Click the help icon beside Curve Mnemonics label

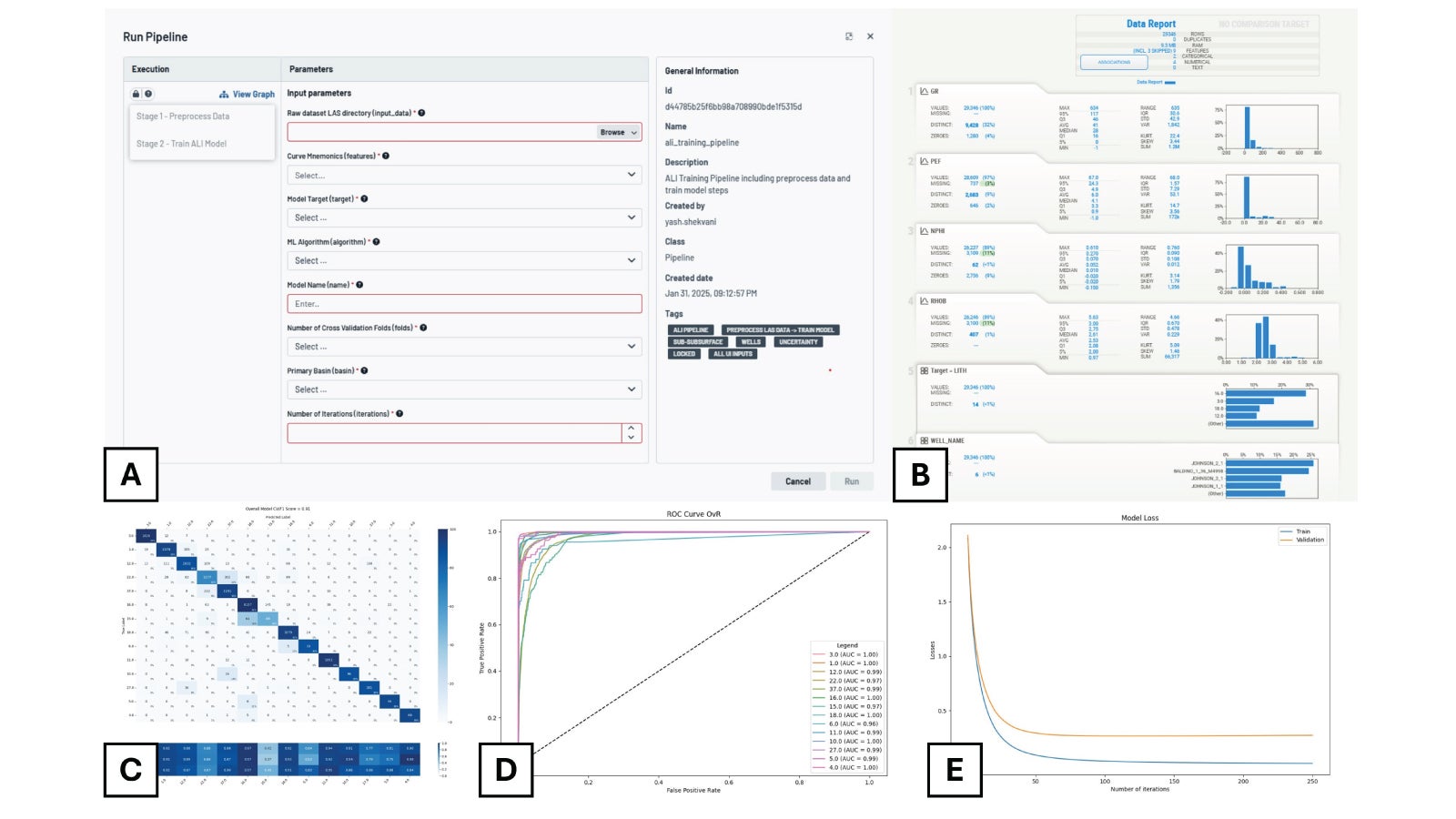[x=385, y=156]
